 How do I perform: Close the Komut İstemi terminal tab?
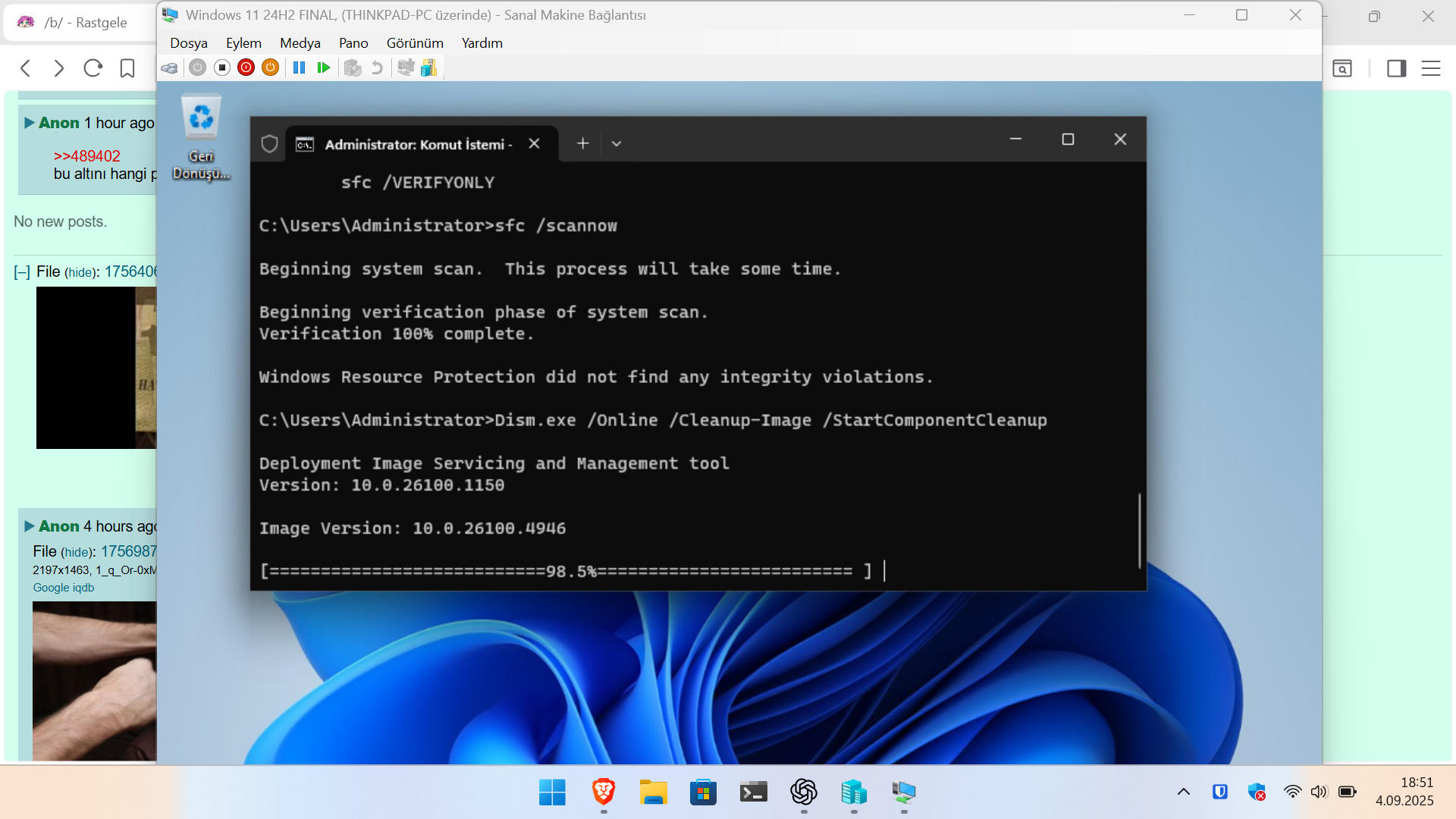coord(534,143)
